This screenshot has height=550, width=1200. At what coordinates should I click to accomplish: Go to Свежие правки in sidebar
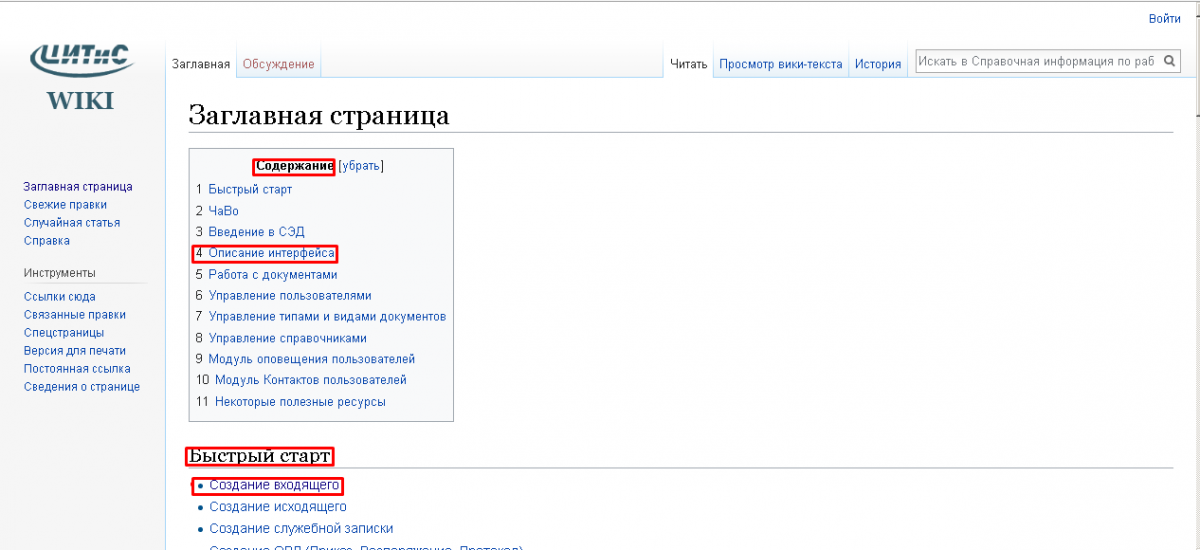(65, 205)
